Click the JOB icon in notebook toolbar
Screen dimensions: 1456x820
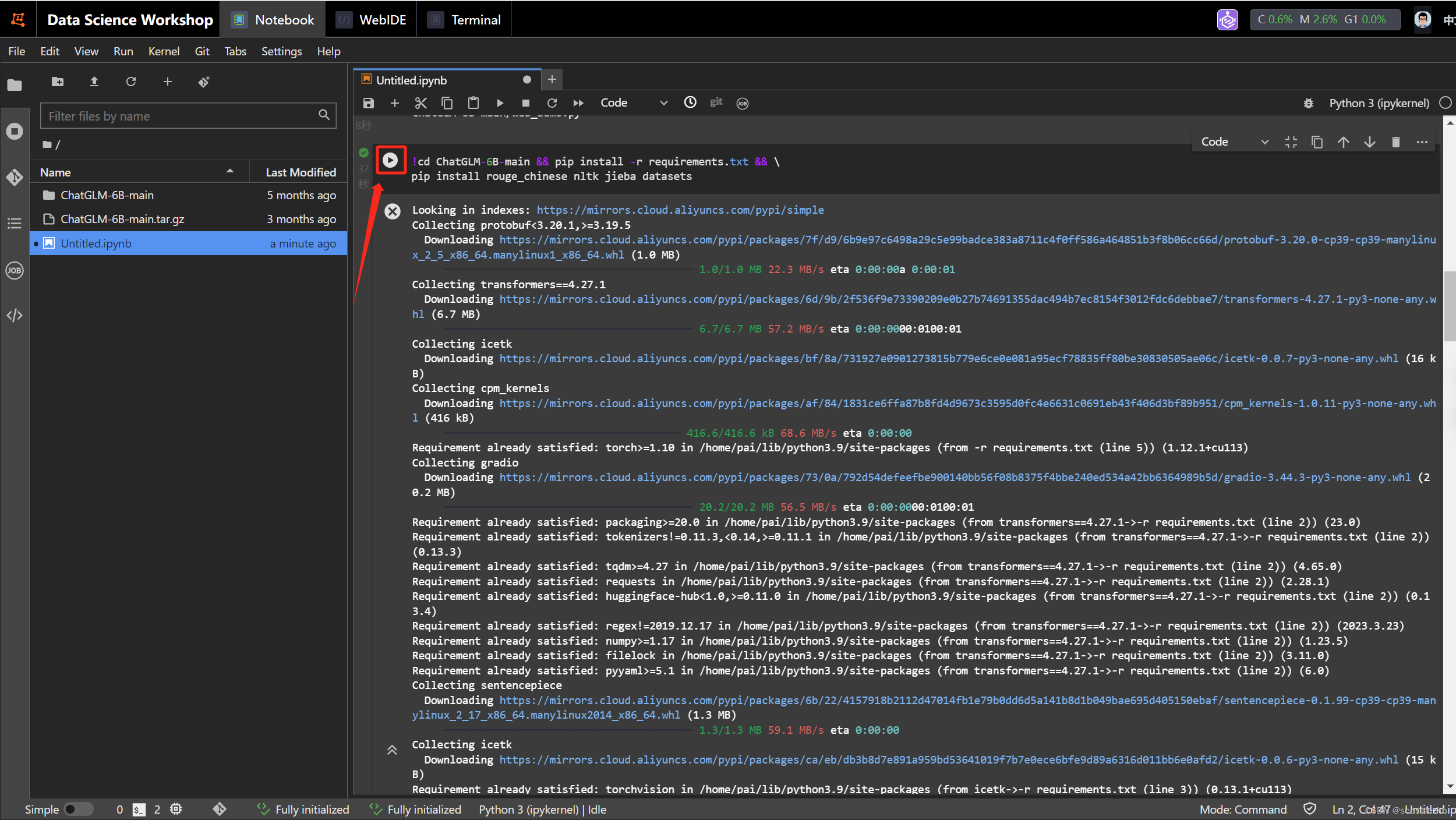(742, 103)
